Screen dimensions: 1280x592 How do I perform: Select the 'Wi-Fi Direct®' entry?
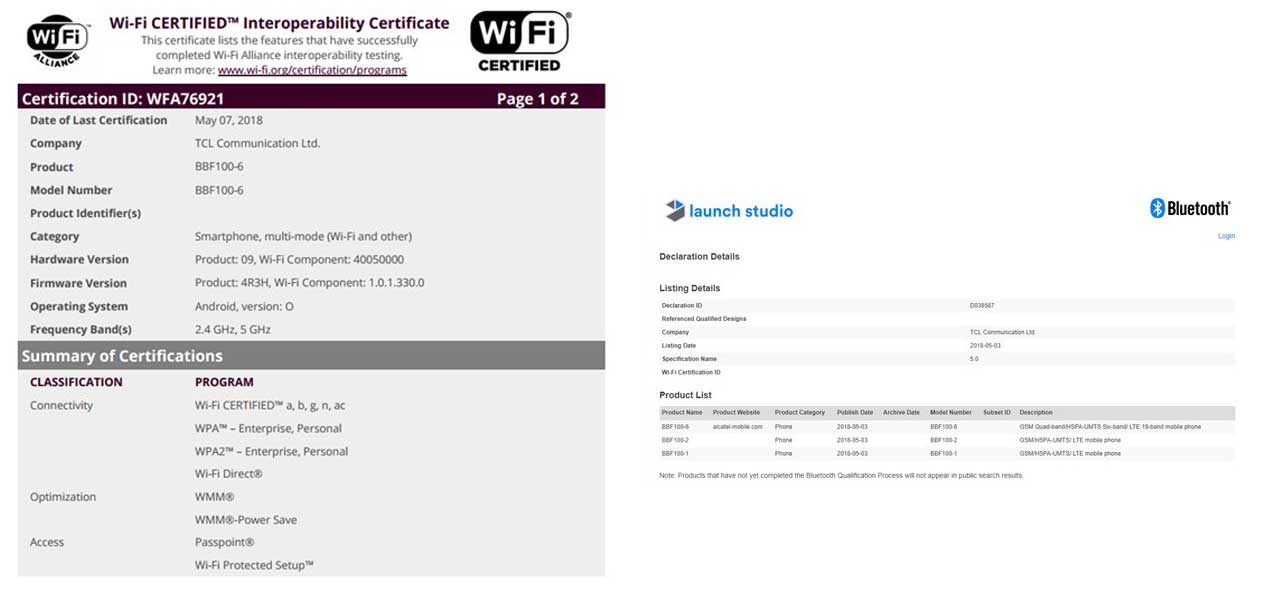[229, 474]
